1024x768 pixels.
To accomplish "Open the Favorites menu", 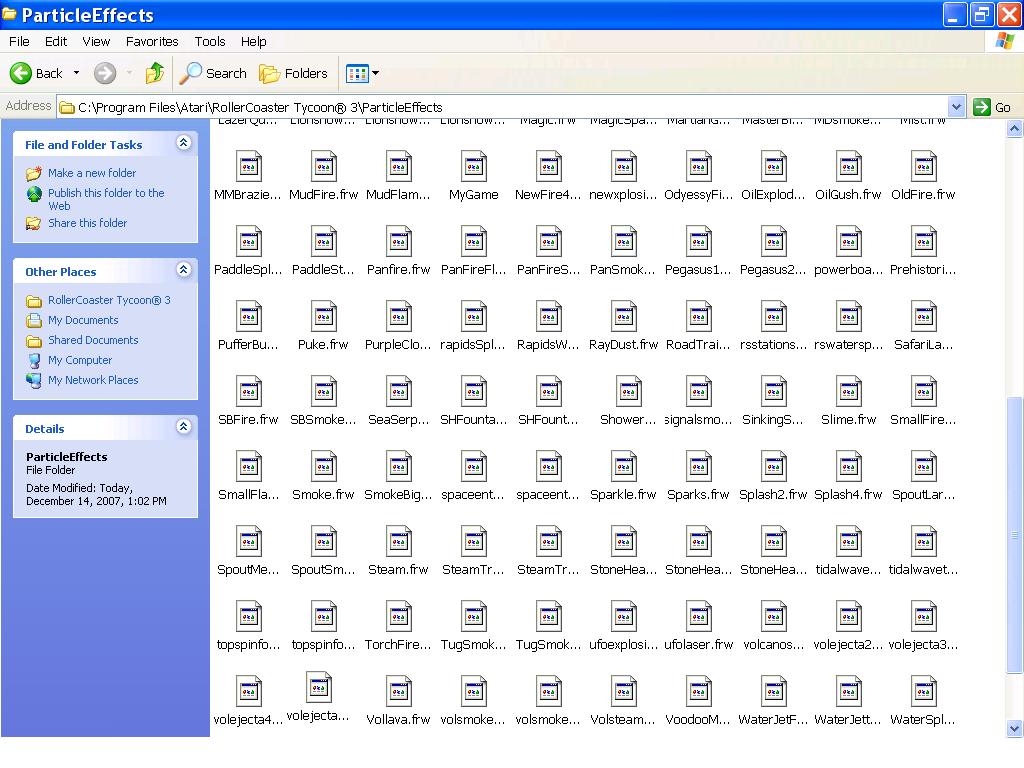I will (152, 41).
